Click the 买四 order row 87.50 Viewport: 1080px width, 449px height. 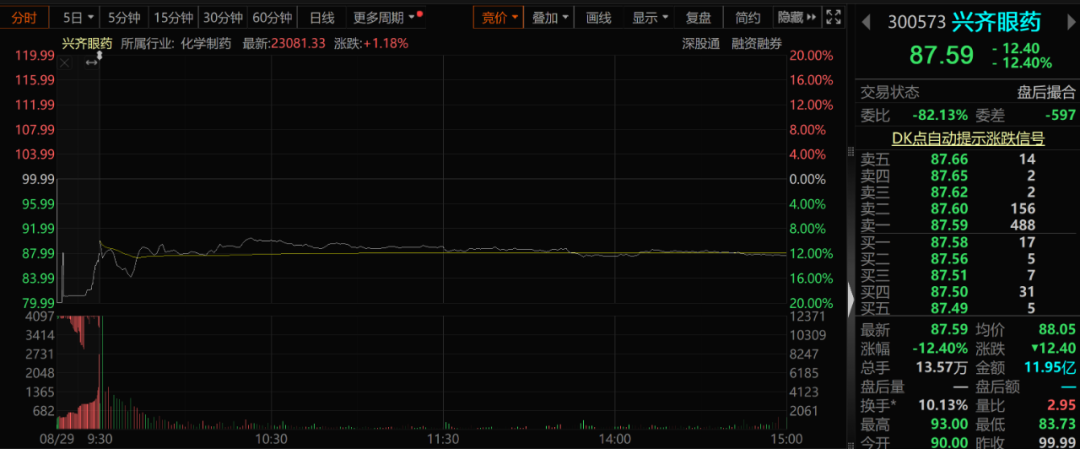pos(968,292)
